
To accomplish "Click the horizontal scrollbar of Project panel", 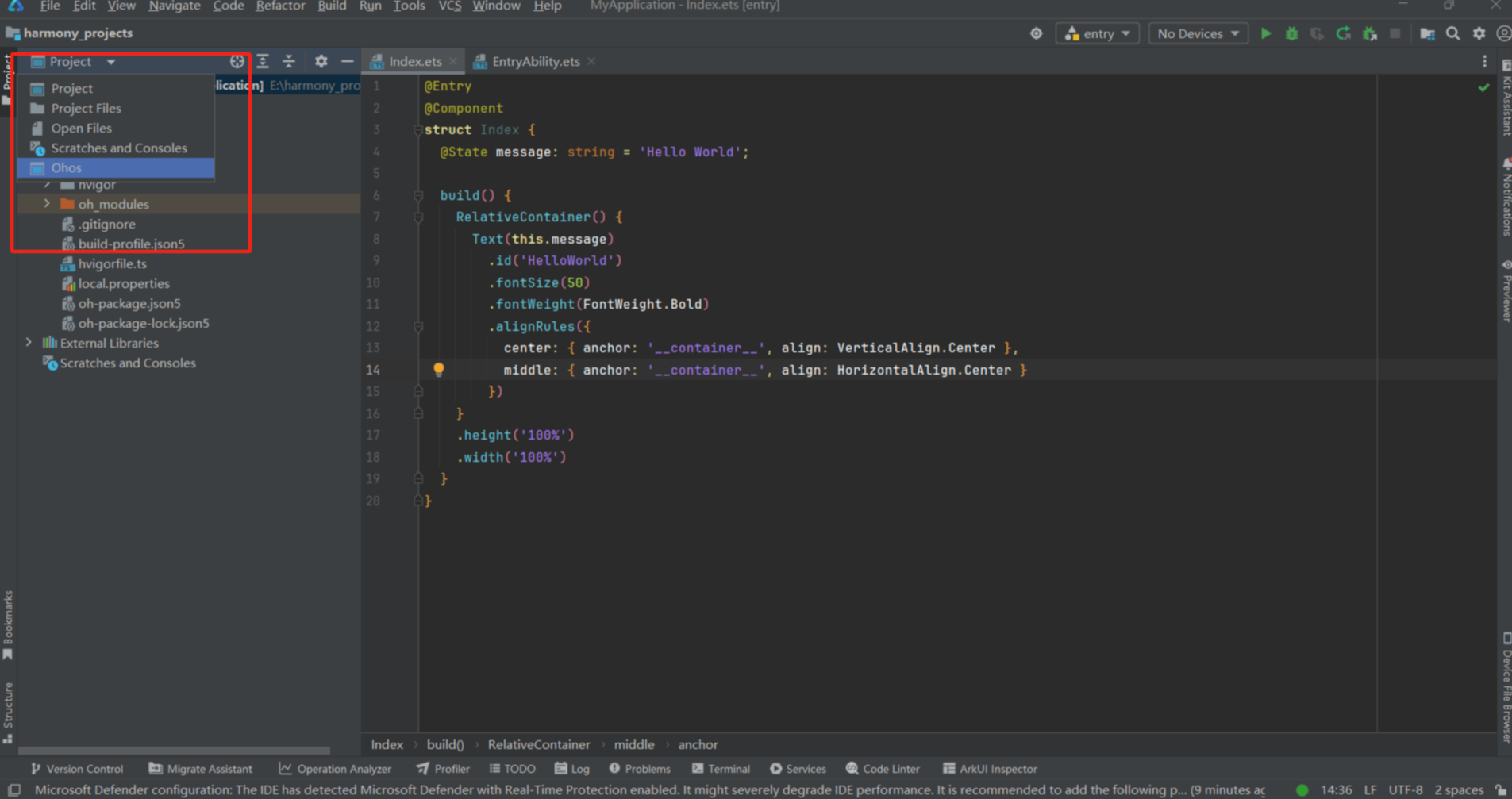I will point(174,750).
